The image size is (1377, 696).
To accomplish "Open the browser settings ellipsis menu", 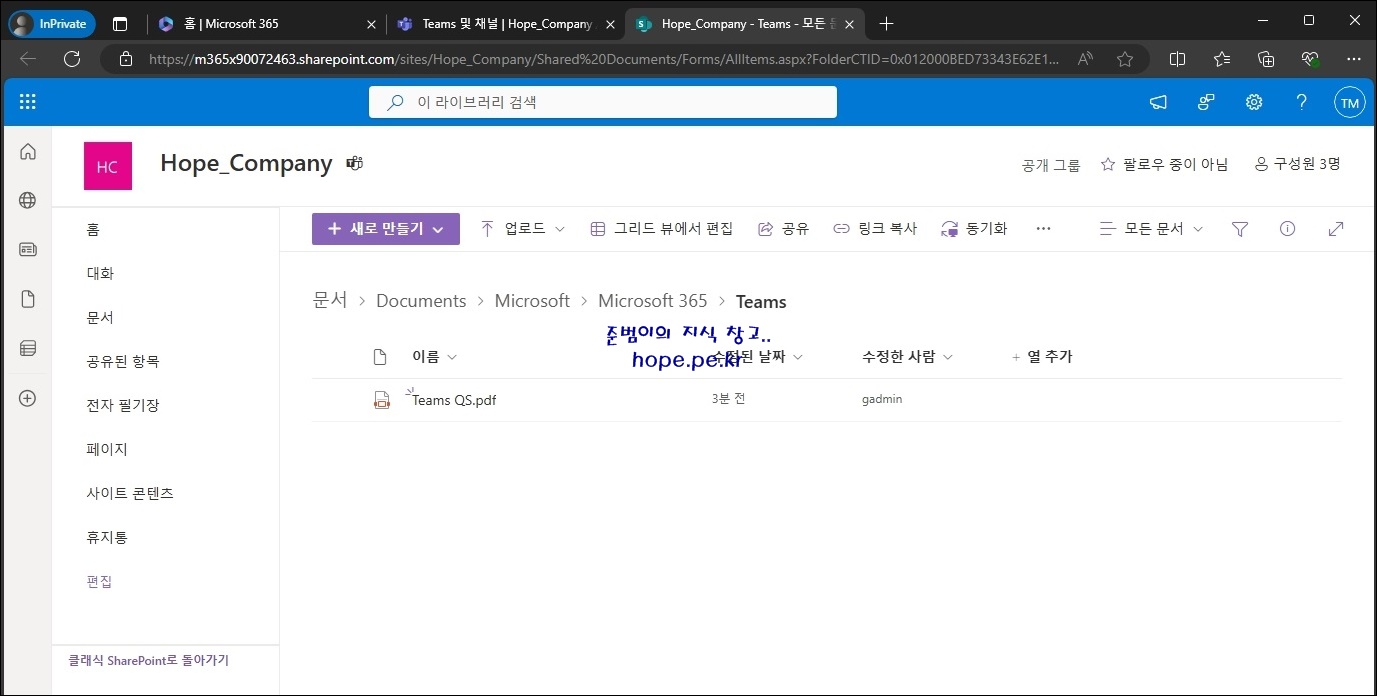I will [1354, 59].
